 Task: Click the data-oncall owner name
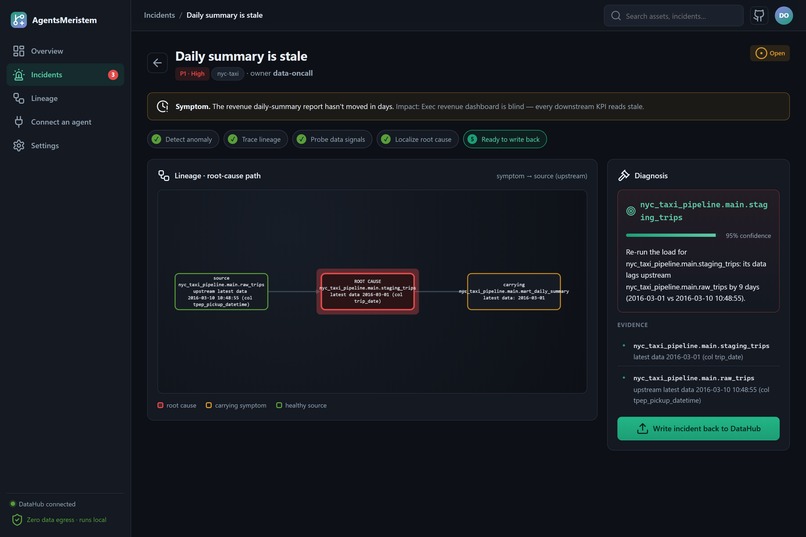pos(292,73)
